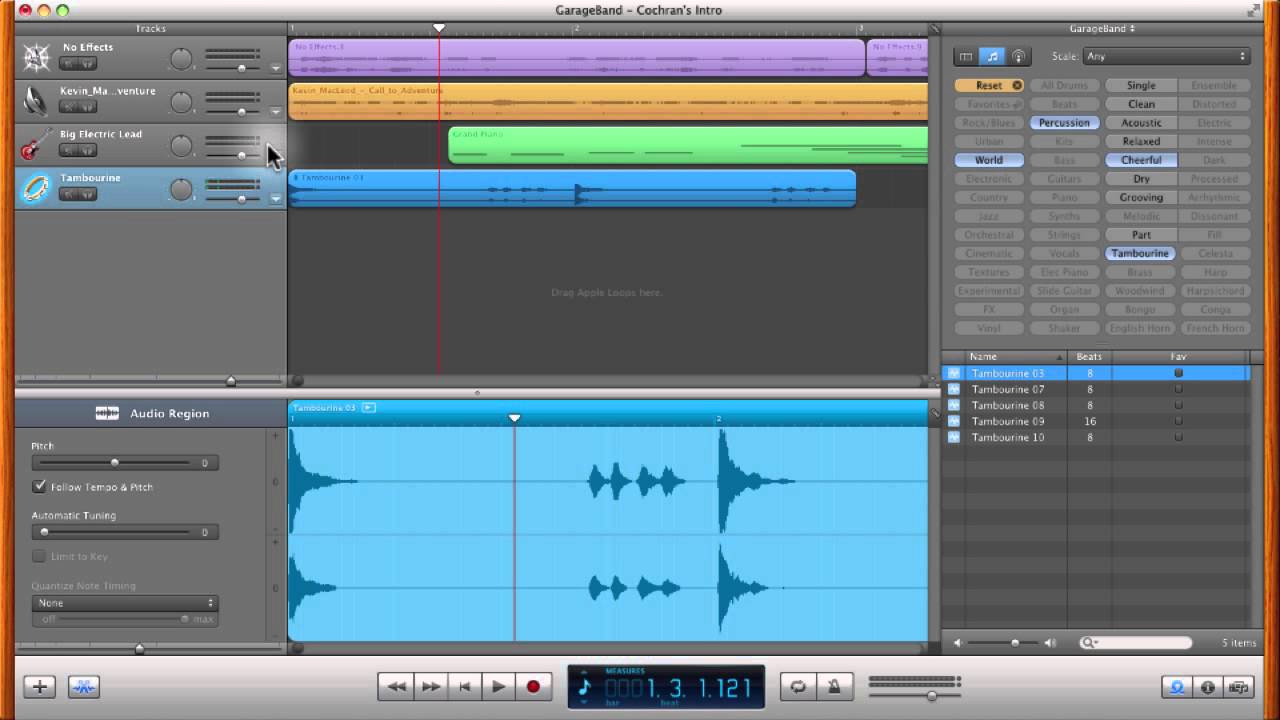
Task: Select the Tambourine 03 loop row
Action: (x=1096, y=373)
